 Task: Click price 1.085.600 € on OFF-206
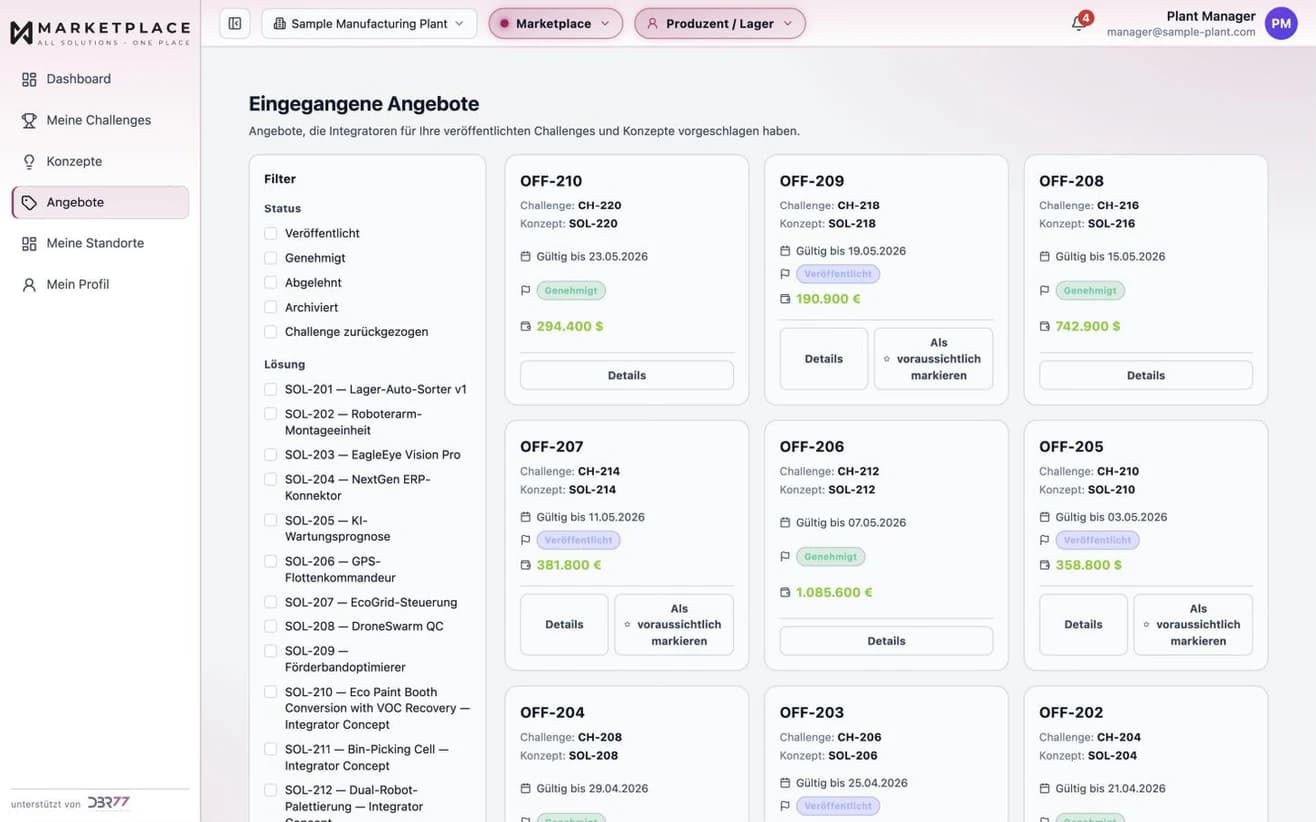834,593
